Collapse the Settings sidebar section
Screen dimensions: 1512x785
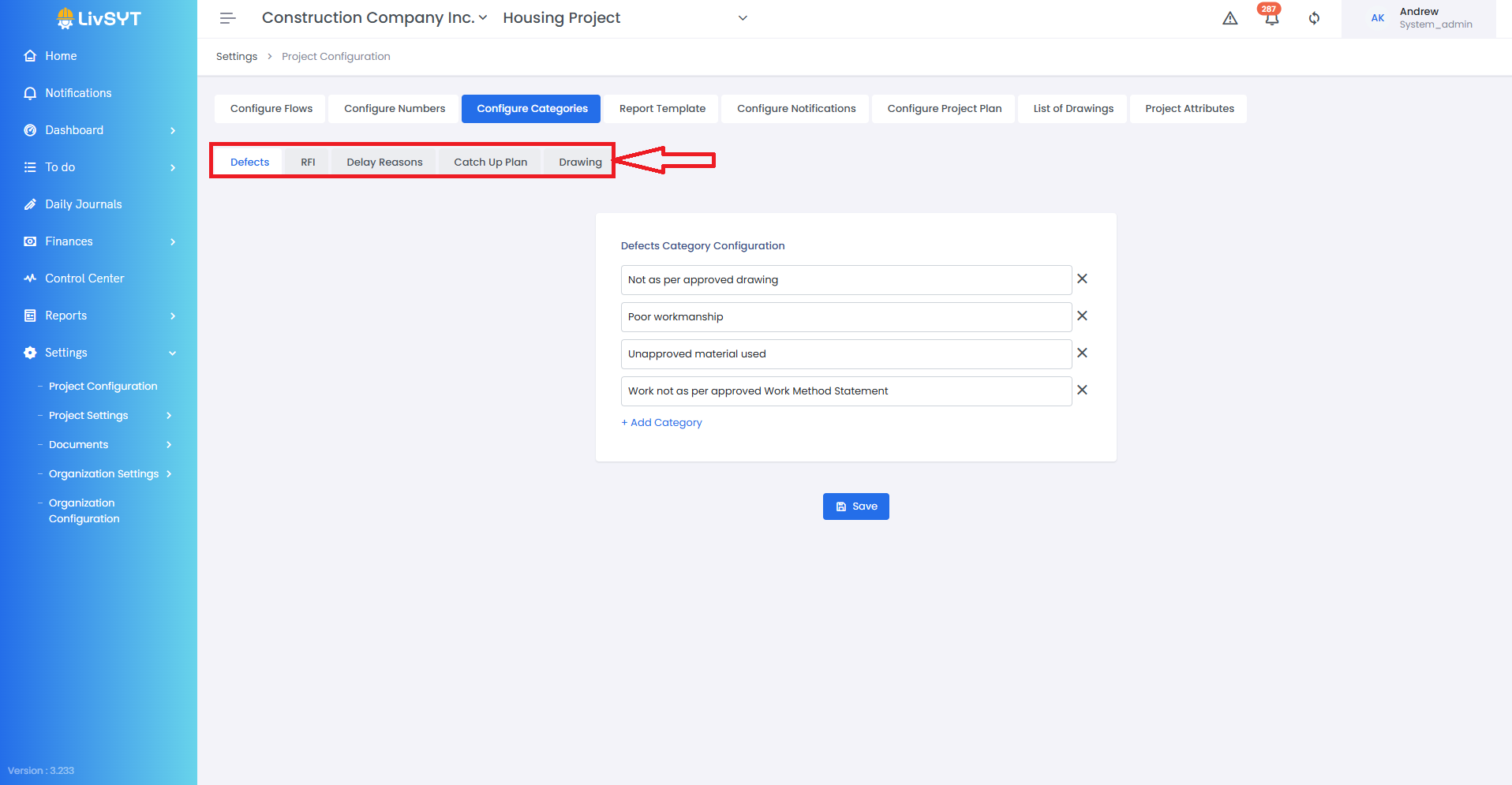[x=173, y=353]
